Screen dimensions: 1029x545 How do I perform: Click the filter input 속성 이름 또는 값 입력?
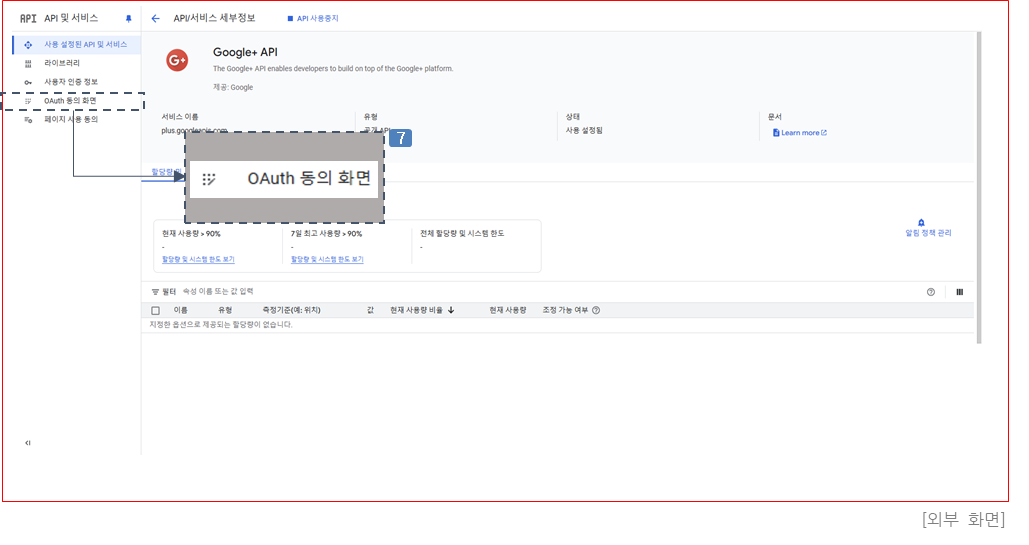pyautogui.click(x=218, y=292)
